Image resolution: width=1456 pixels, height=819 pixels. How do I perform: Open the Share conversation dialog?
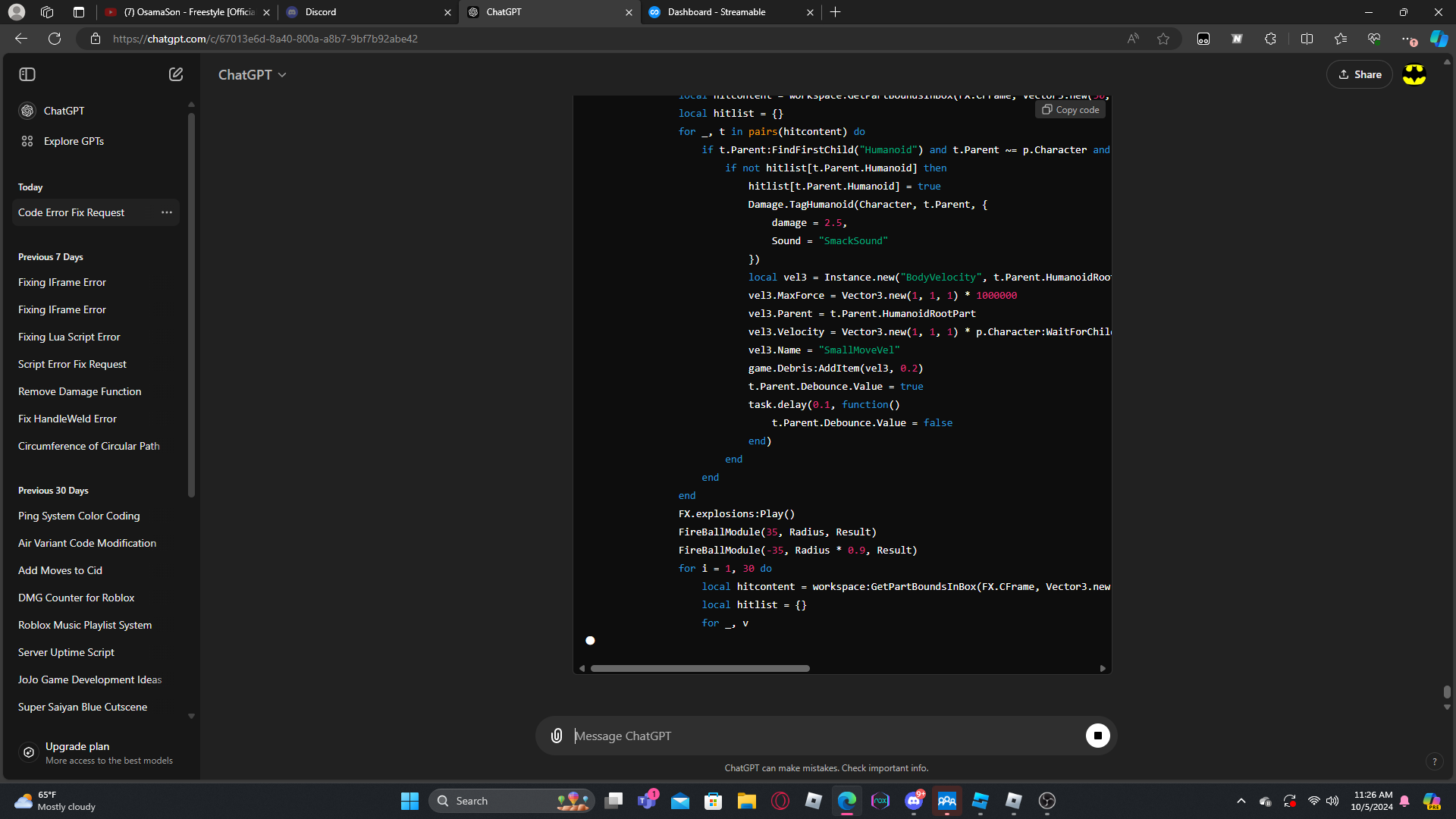click(x=1359, y=74)
